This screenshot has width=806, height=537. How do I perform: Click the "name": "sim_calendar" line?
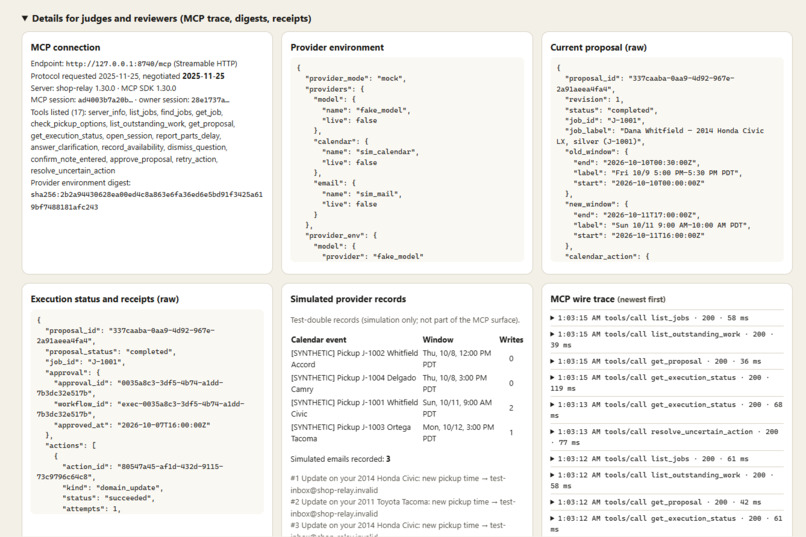click(370, 152)
